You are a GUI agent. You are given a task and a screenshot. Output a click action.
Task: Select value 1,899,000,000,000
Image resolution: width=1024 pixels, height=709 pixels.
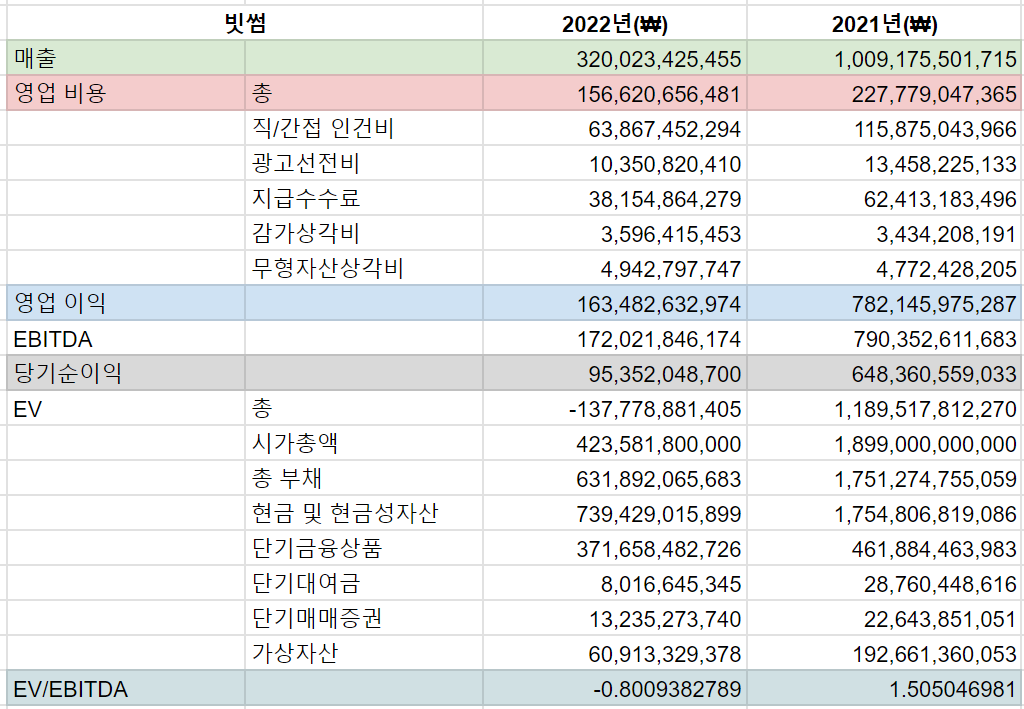[925, 445]
